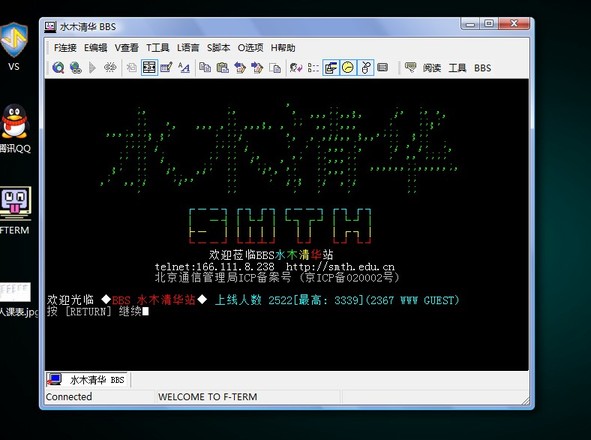
Task: Toggle the highlighted grid layout toolbar button
Action: pos(149,68)
